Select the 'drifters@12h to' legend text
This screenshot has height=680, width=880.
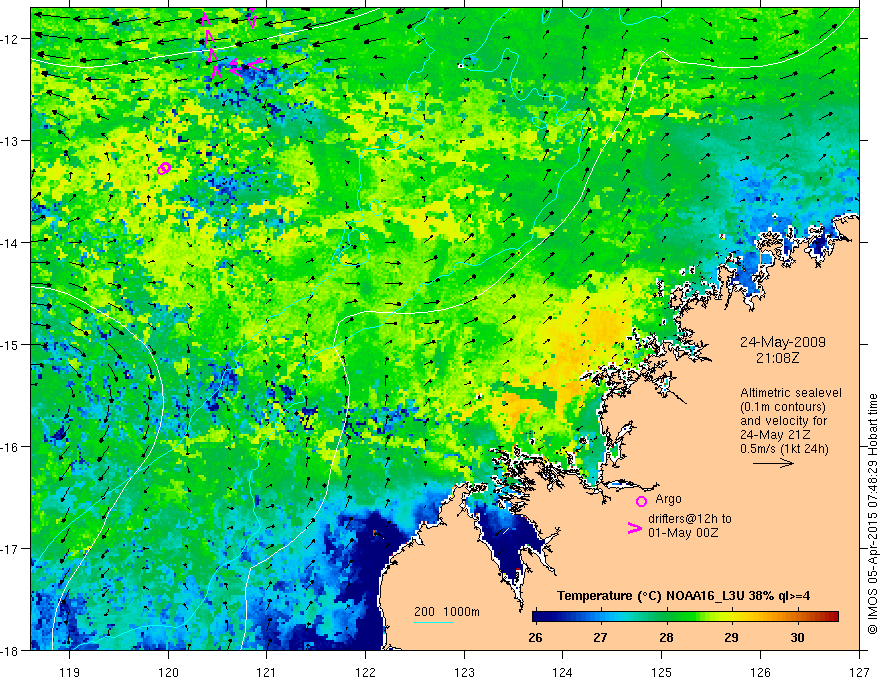coord(690,519)
